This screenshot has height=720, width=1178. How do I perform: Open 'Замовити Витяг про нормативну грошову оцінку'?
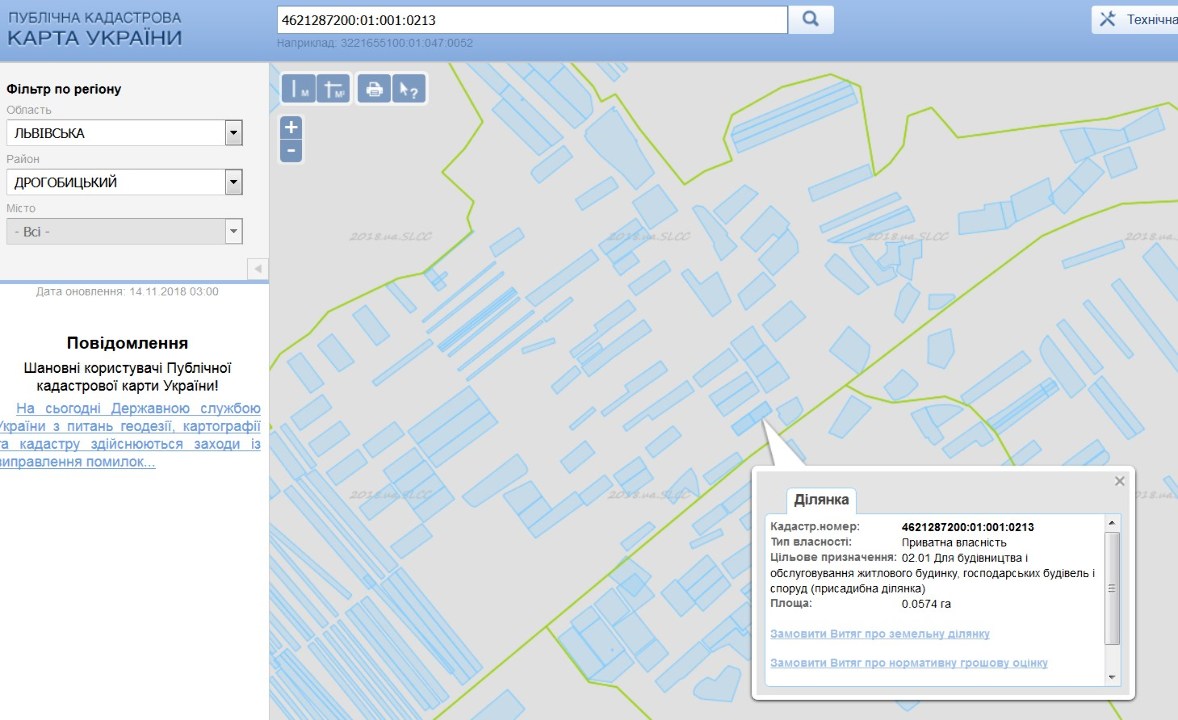coord(908,663)
